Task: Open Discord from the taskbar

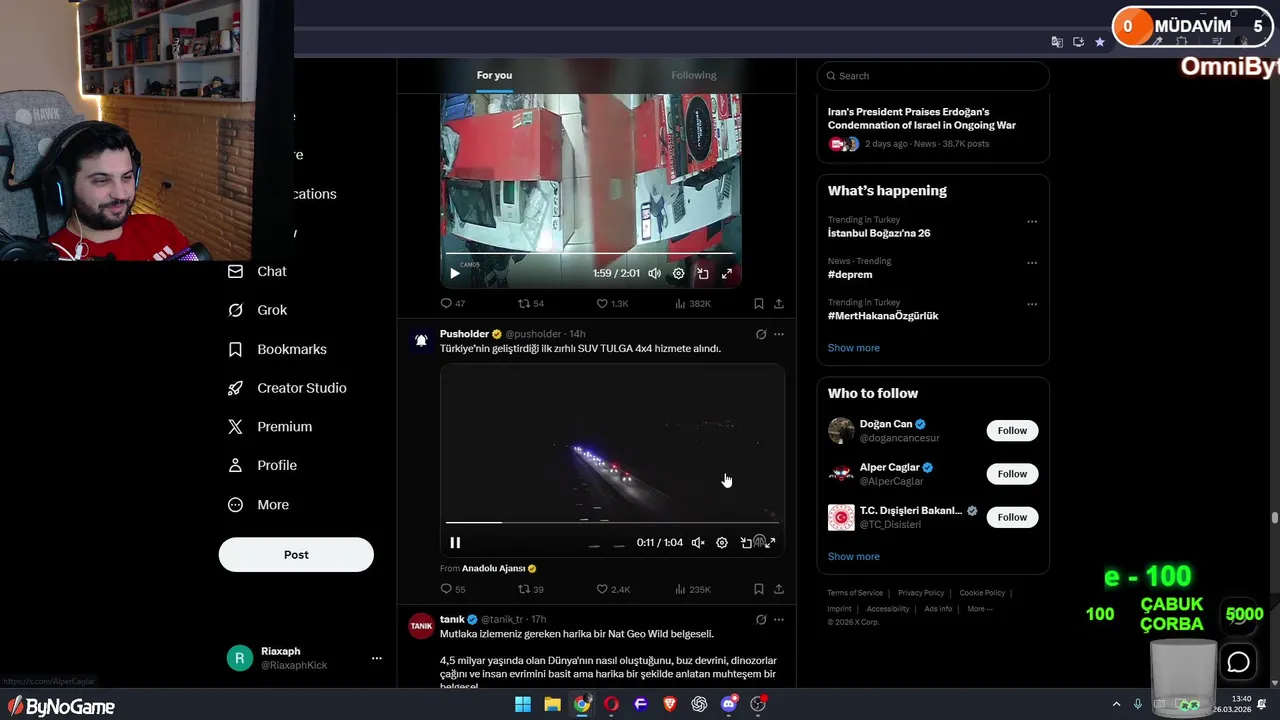Action: click(729, 704)
